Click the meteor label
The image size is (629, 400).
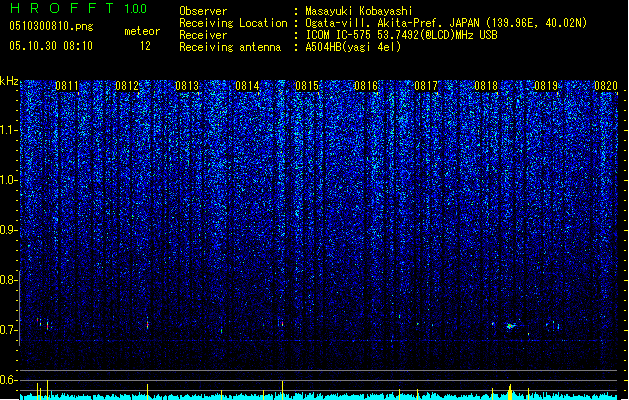[142, 31]
